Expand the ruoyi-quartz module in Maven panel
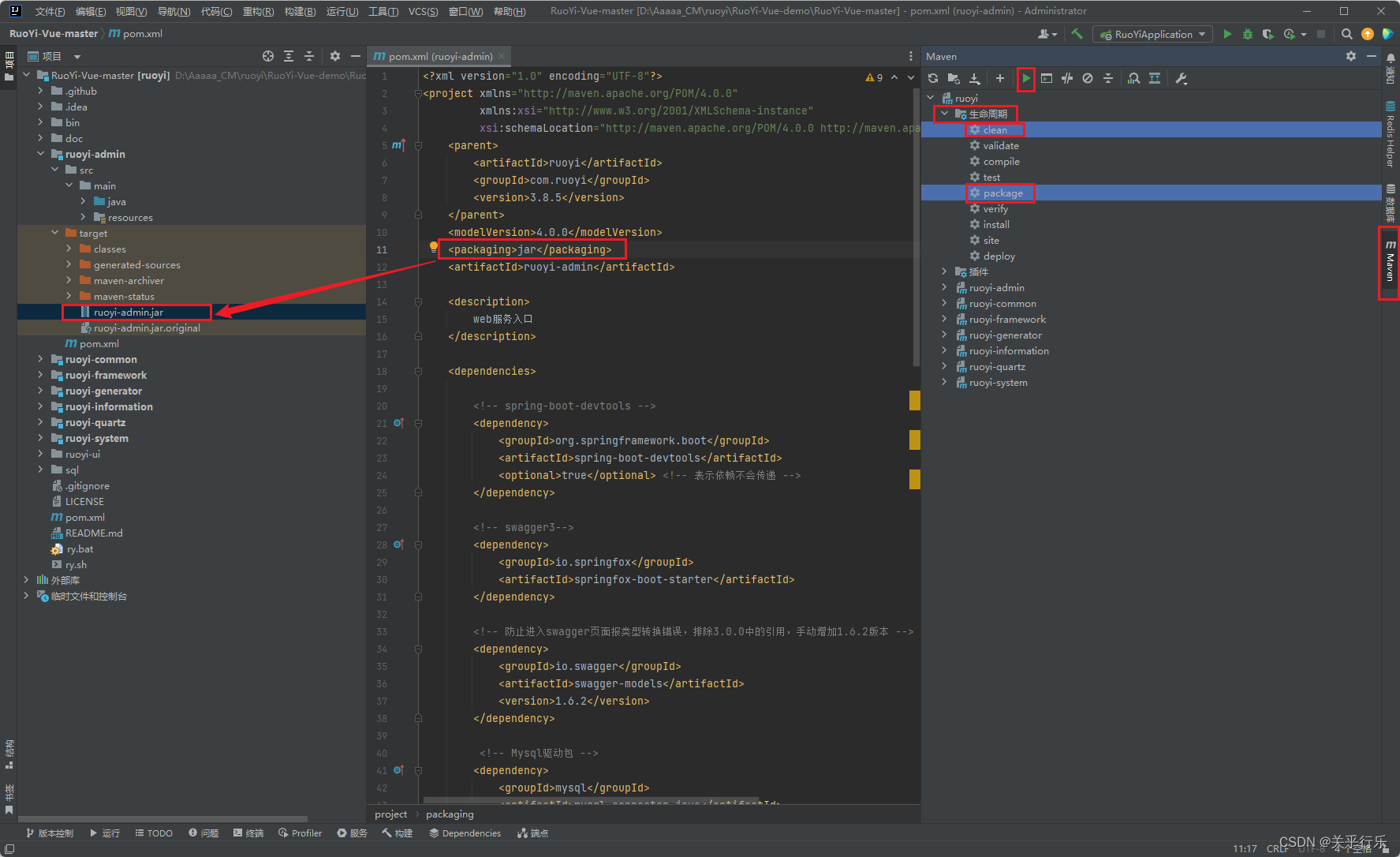 [944, 366]
